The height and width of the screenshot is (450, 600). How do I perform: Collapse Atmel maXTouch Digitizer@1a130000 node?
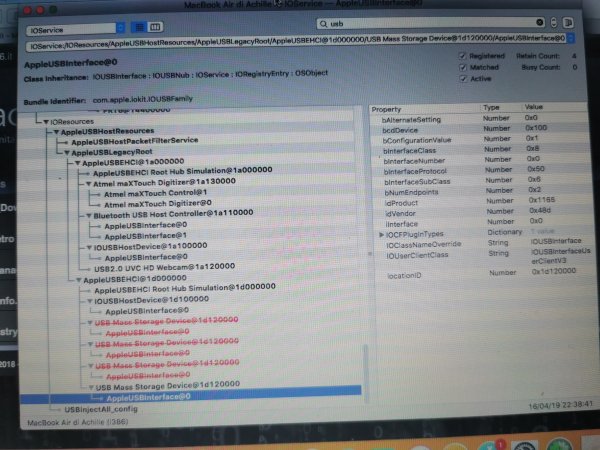88,184
